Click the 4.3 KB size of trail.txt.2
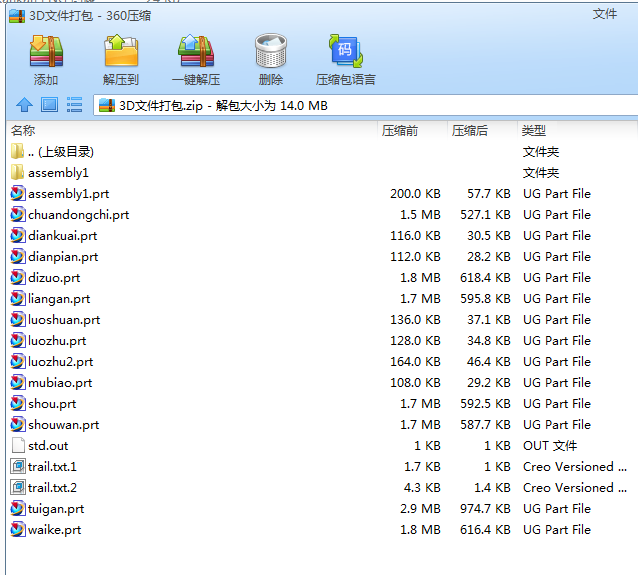The image size is (638, 575). 422,488
